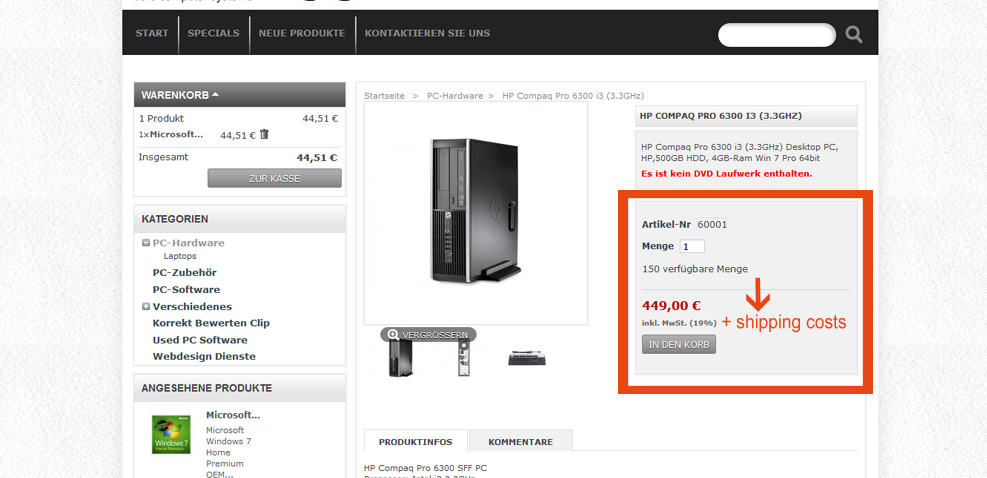The height and width of the screenshot is (478, 987).
Task: Collapse the Warenkorb arrow
Action: point(215,95)
